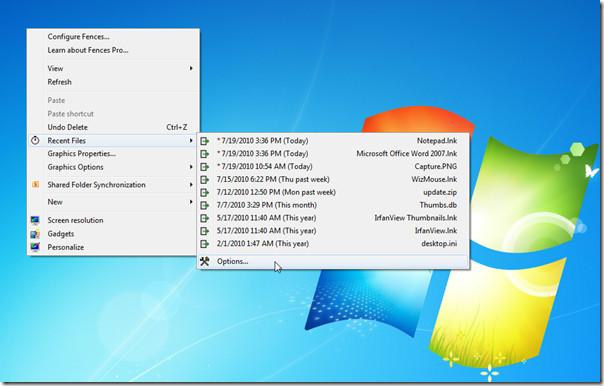Open WizMouse.lnk from recent files

333,180
